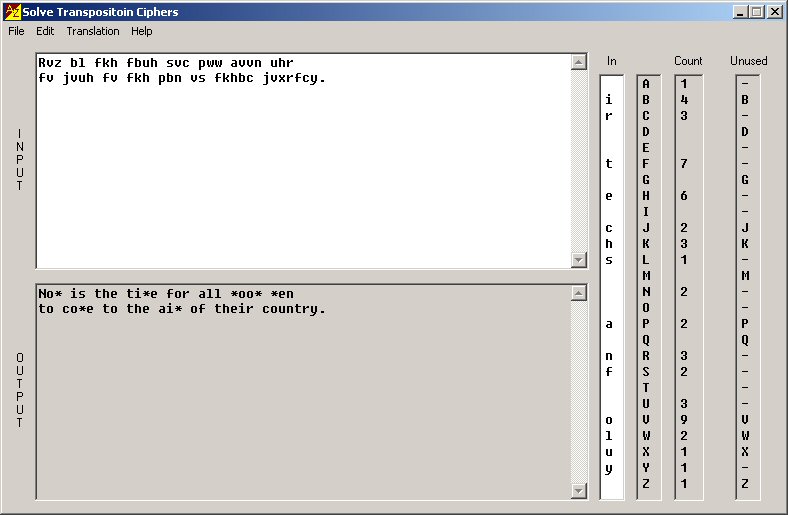The height and width of the screenshot is (515, 788).
Task: Select cipher letter U in the alphabet column
Action: click(x=646, y=403)
